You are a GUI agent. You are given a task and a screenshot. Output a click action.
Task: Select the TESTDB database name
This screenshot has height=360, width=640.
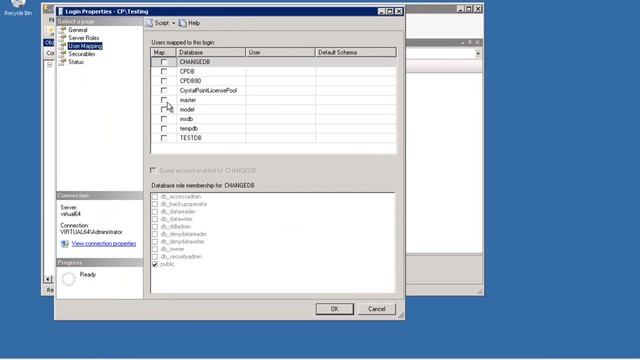tap(191, 138)
